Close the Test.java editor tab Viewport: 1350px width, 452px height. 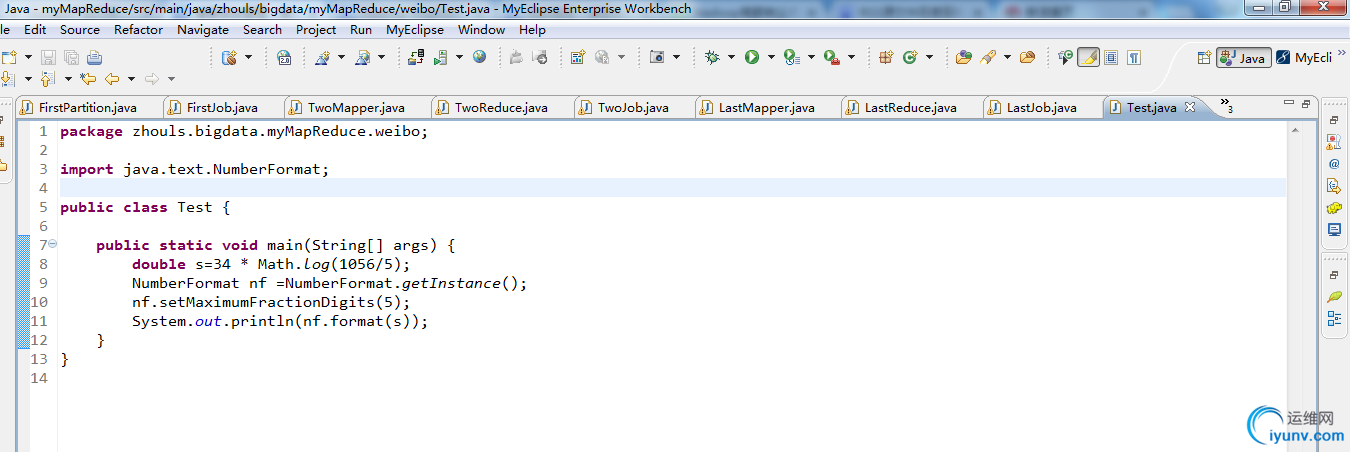[1190, 107]
